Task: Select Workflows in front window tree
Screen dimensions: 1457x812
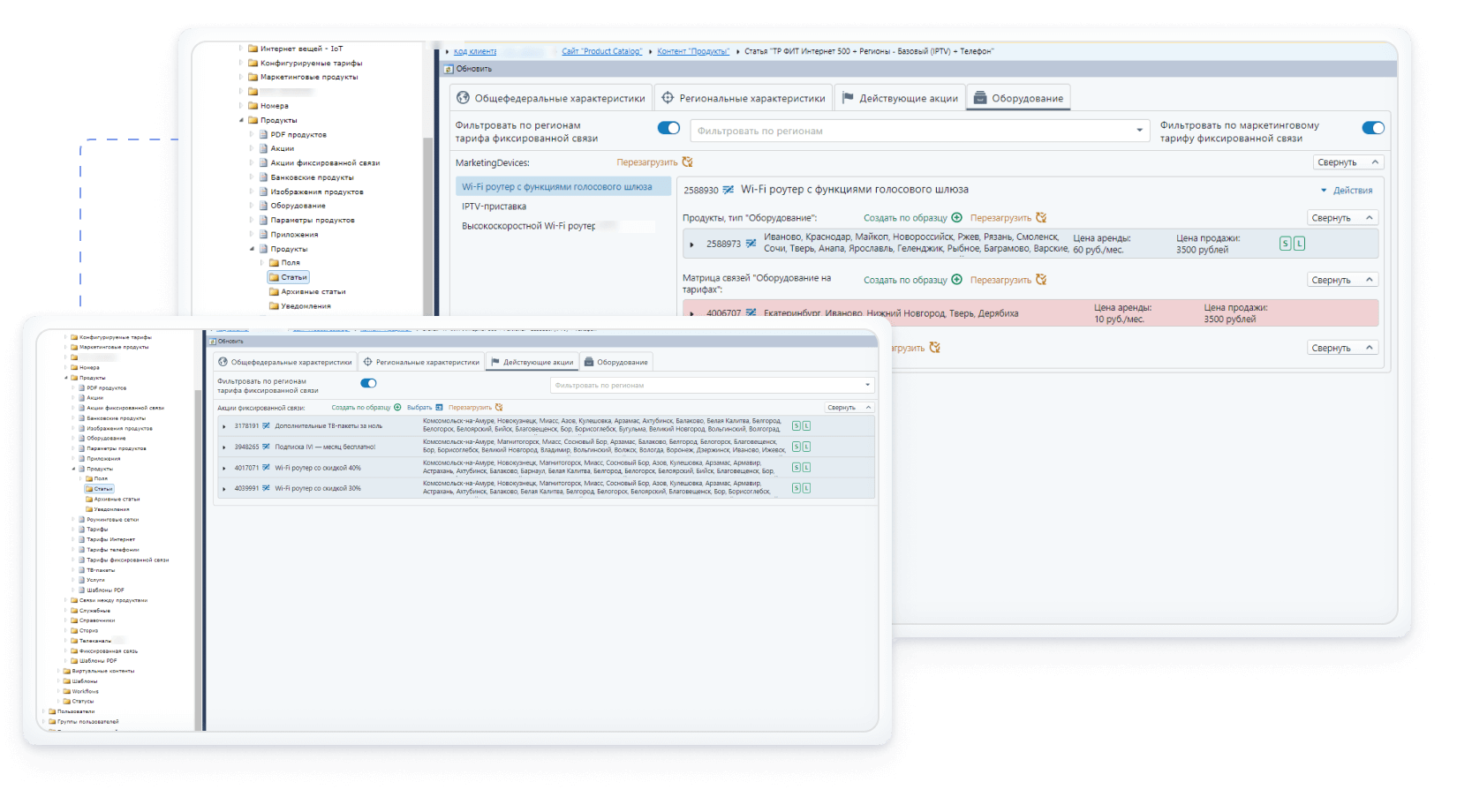Action: tap(86, 691)
